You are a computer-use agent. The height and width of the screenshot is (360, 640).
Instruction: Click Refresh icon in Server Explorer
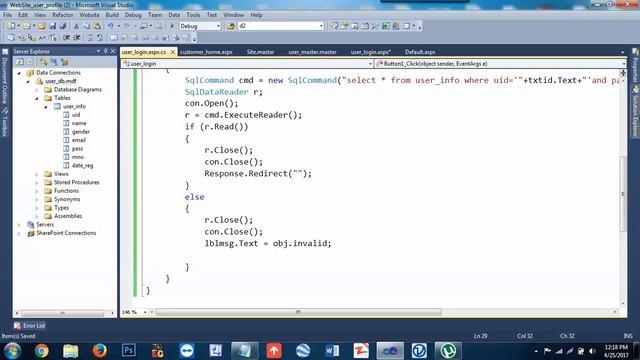tap(20, 62)
